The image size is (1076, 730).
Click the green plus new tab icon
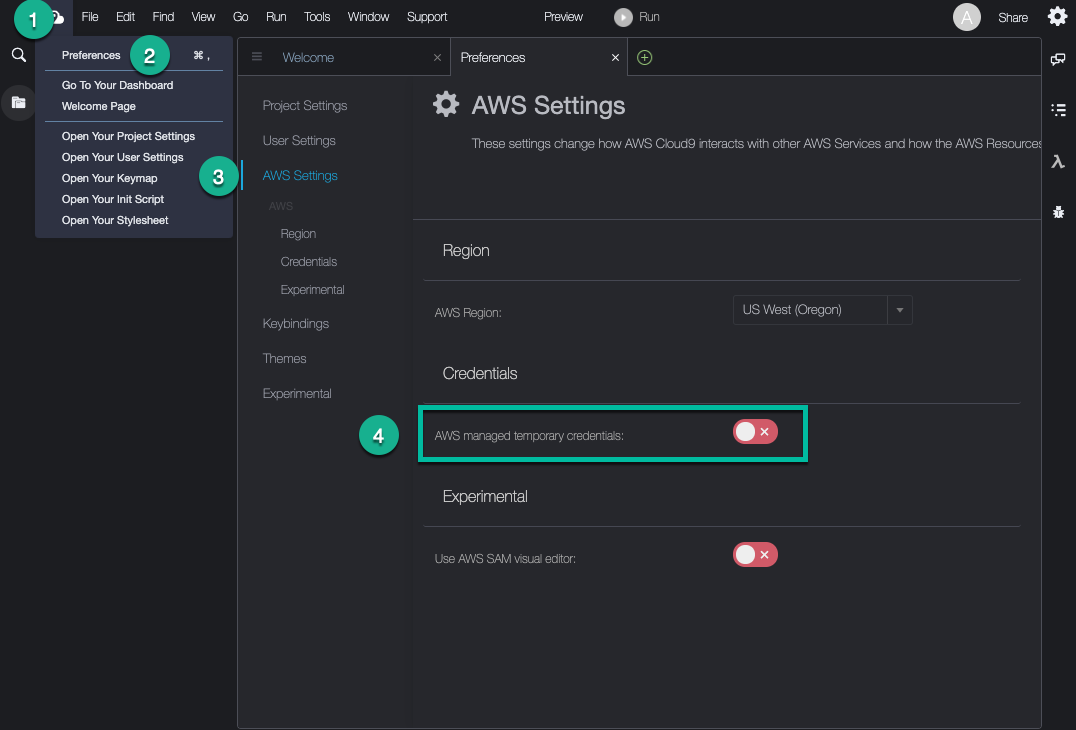tap(644, 58)
